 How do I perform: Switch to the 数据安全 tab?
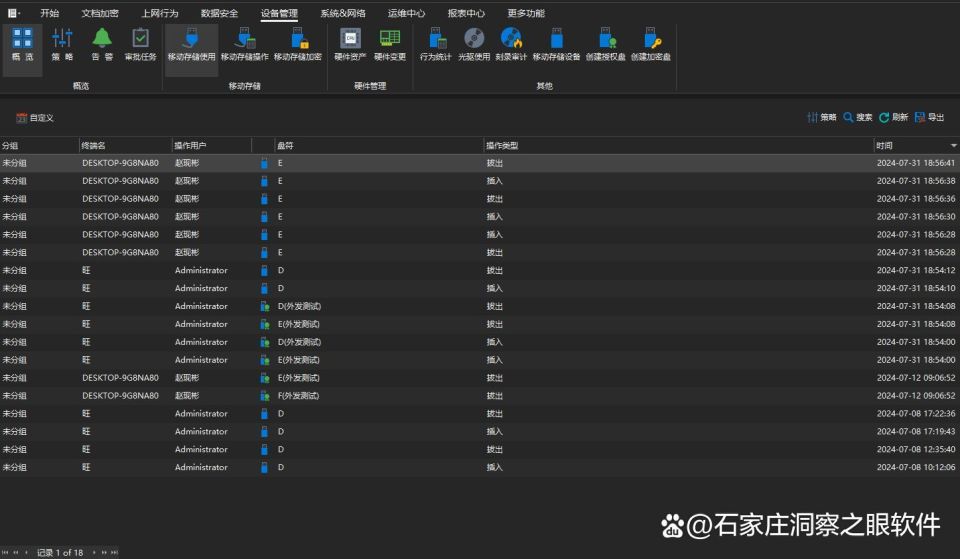coord(219,13)
